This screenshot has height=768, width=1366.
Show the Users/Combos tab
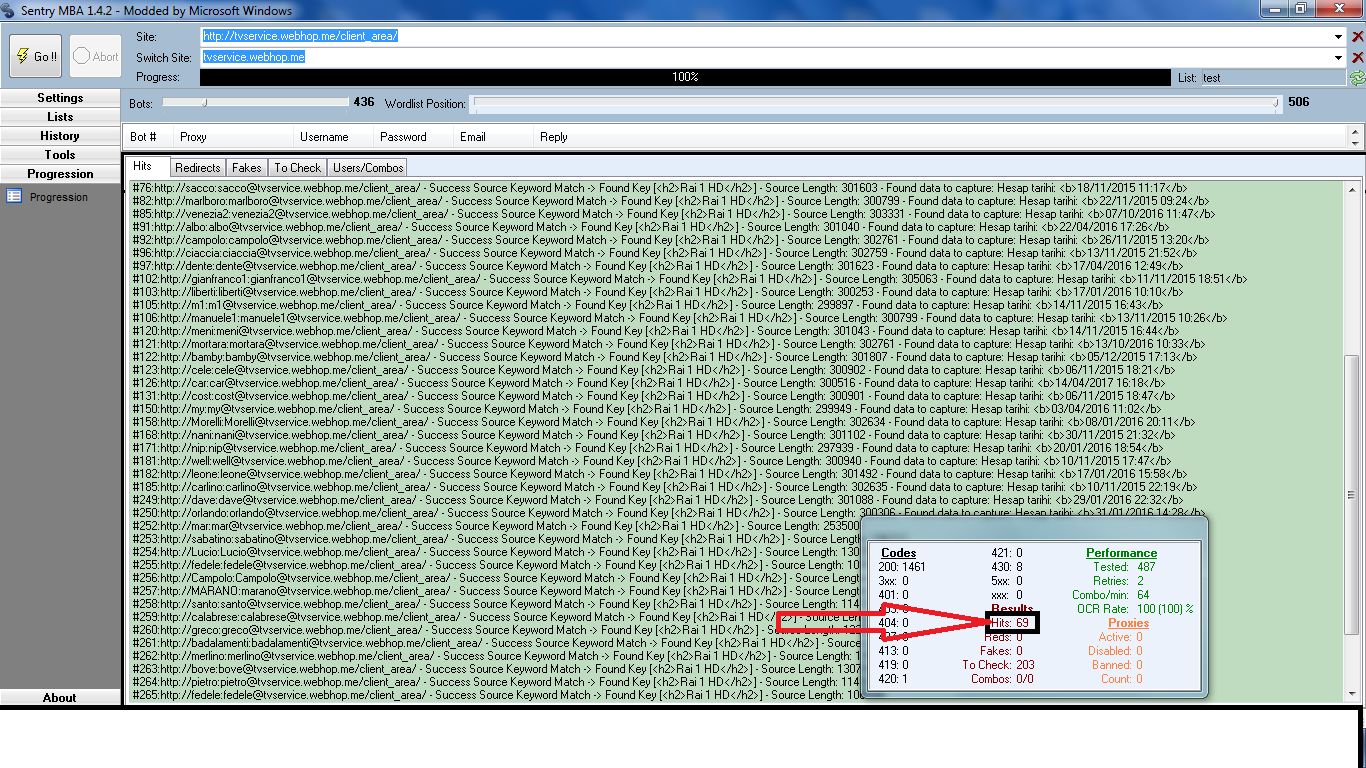[x=367, y=168]
